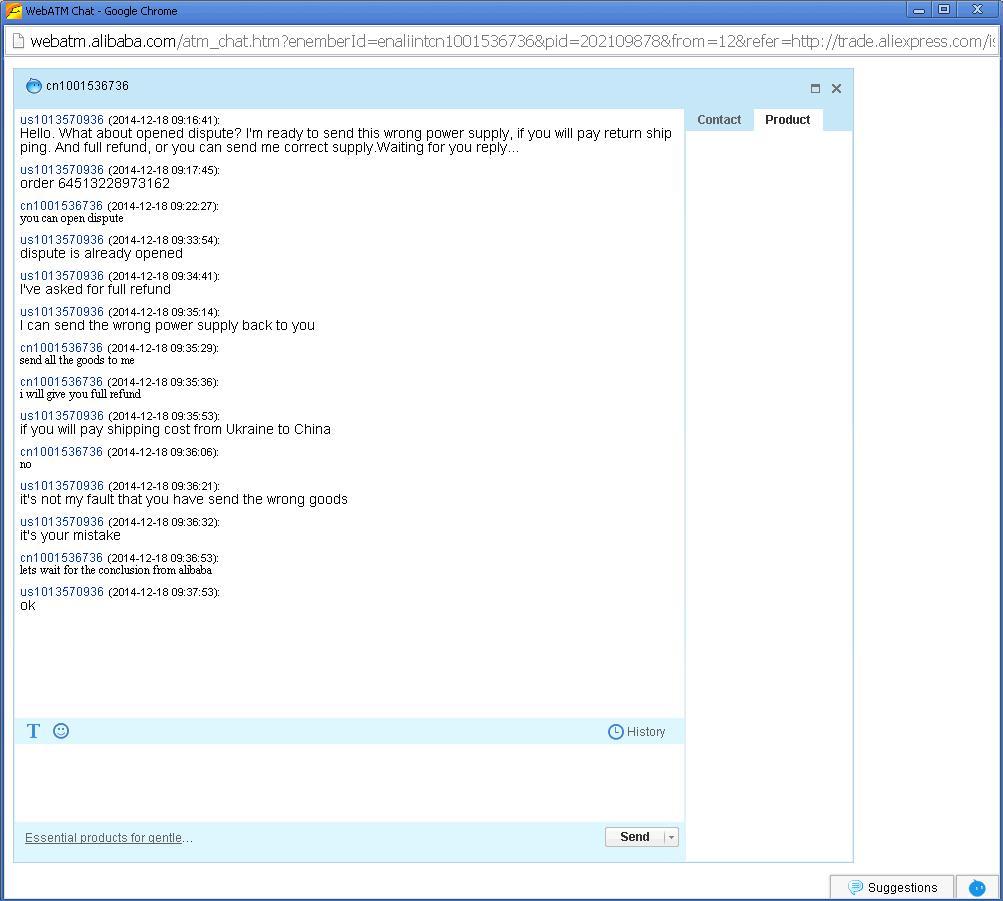
Task: Click the message "it's your mistake"
Action: point(70,535)
